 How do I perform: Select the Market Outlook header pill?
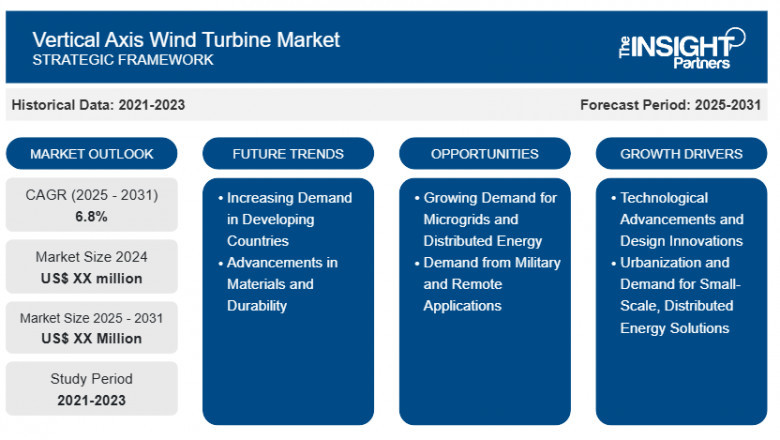[92, 154]
